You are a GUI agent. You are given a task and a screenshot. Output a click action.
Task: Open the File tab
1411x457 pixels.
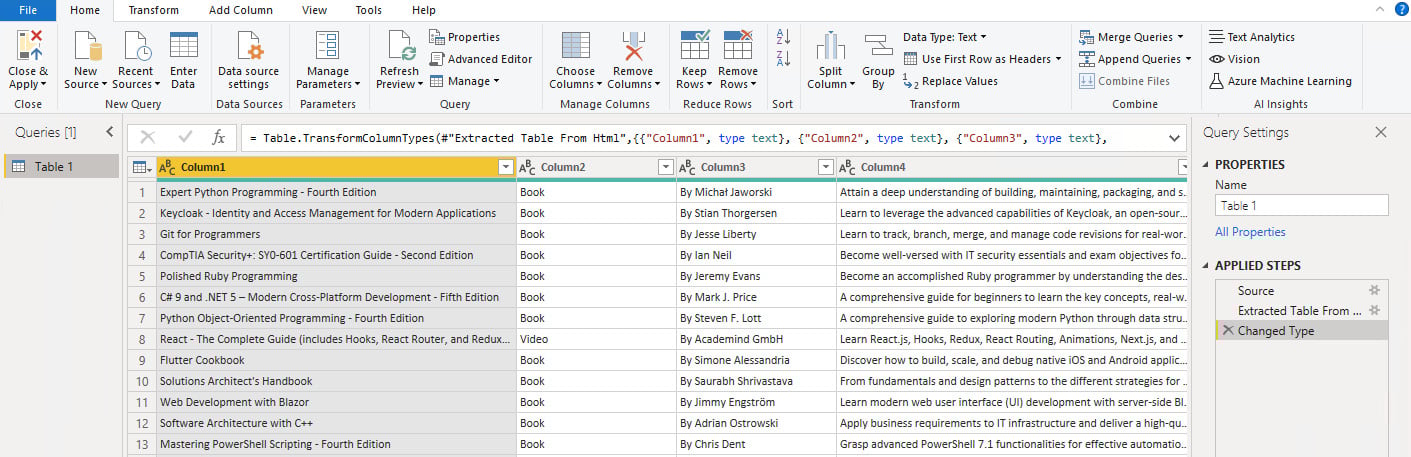click(x=28, y=10)
